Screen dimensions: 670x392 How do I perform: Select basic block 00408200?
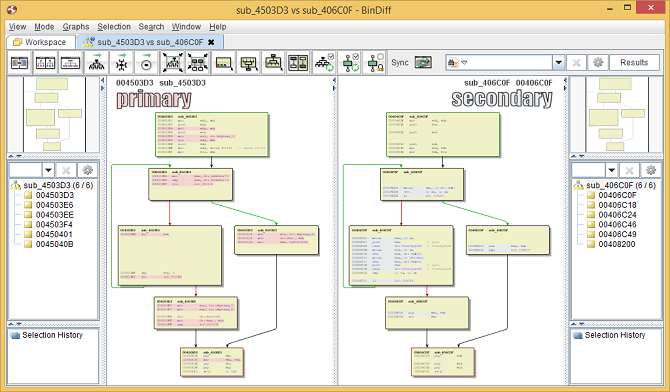[x=617, y=244]
